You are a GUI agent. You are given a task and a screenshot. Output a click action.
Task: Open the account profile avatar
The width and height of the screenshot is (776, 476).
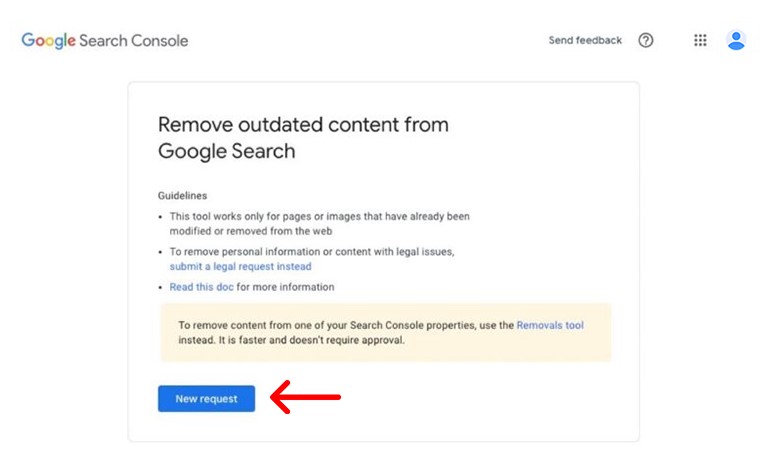coord(736,40)
